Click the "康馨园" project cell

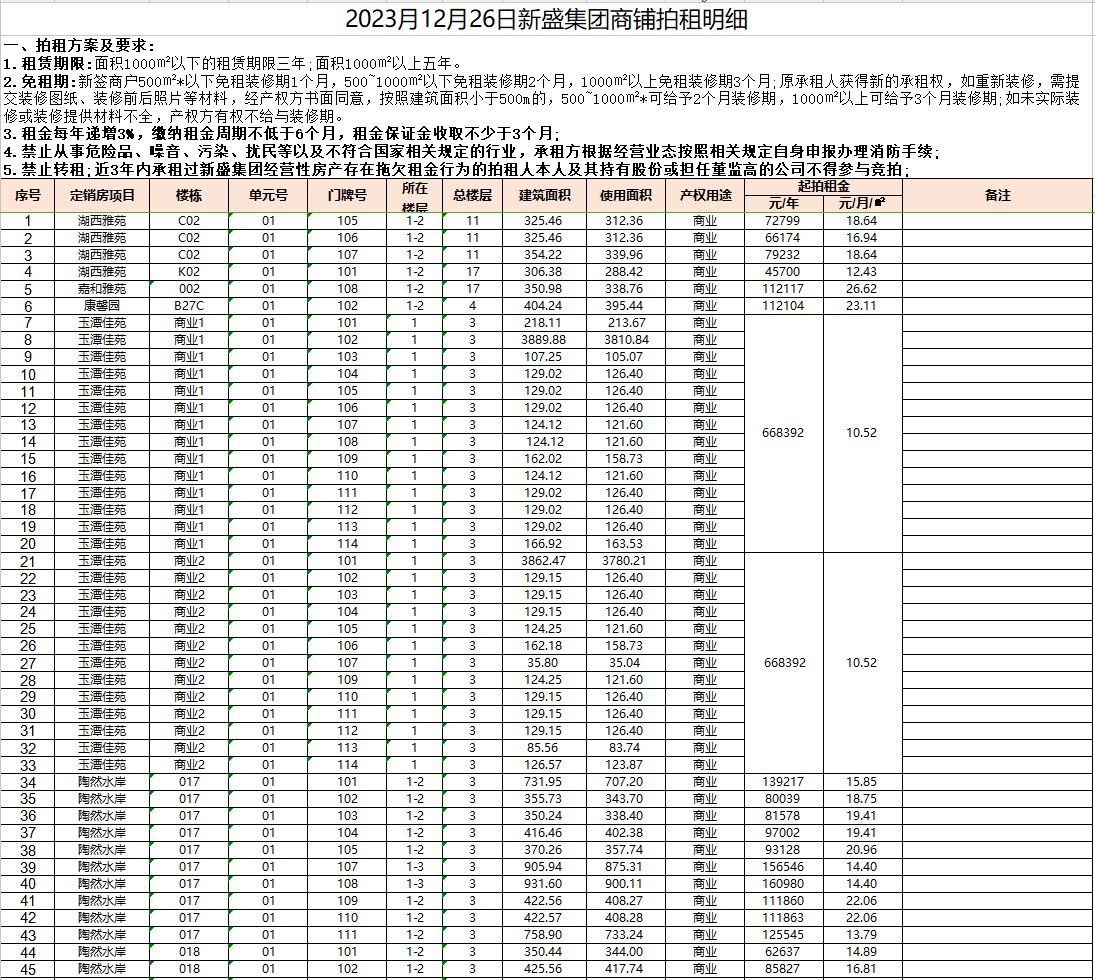102,306
